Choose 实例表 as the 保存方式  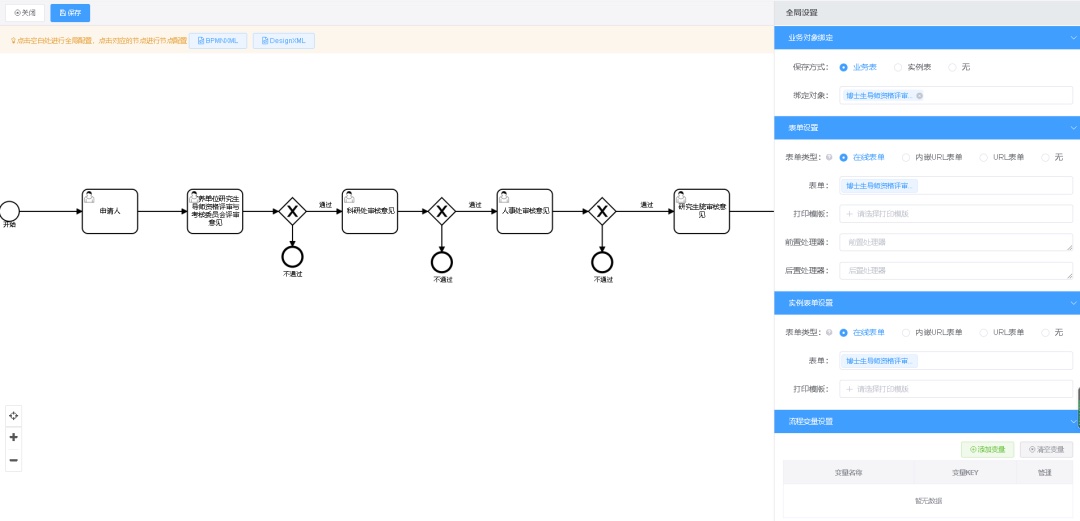click(x=898, y=67)
